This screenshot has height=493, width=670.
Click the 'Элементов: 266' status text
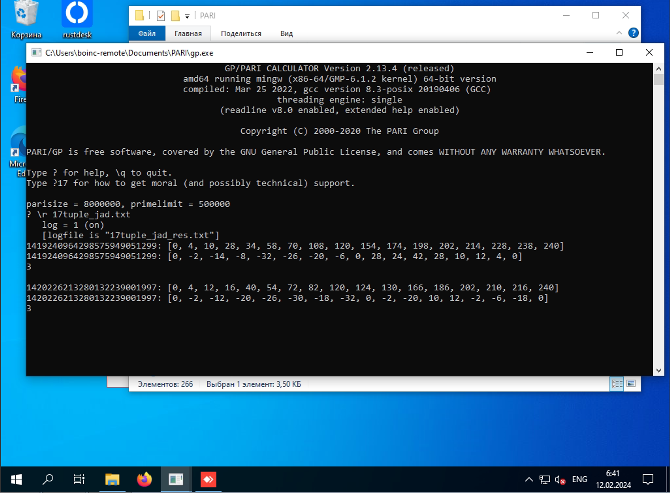click(x=165, y=384)
